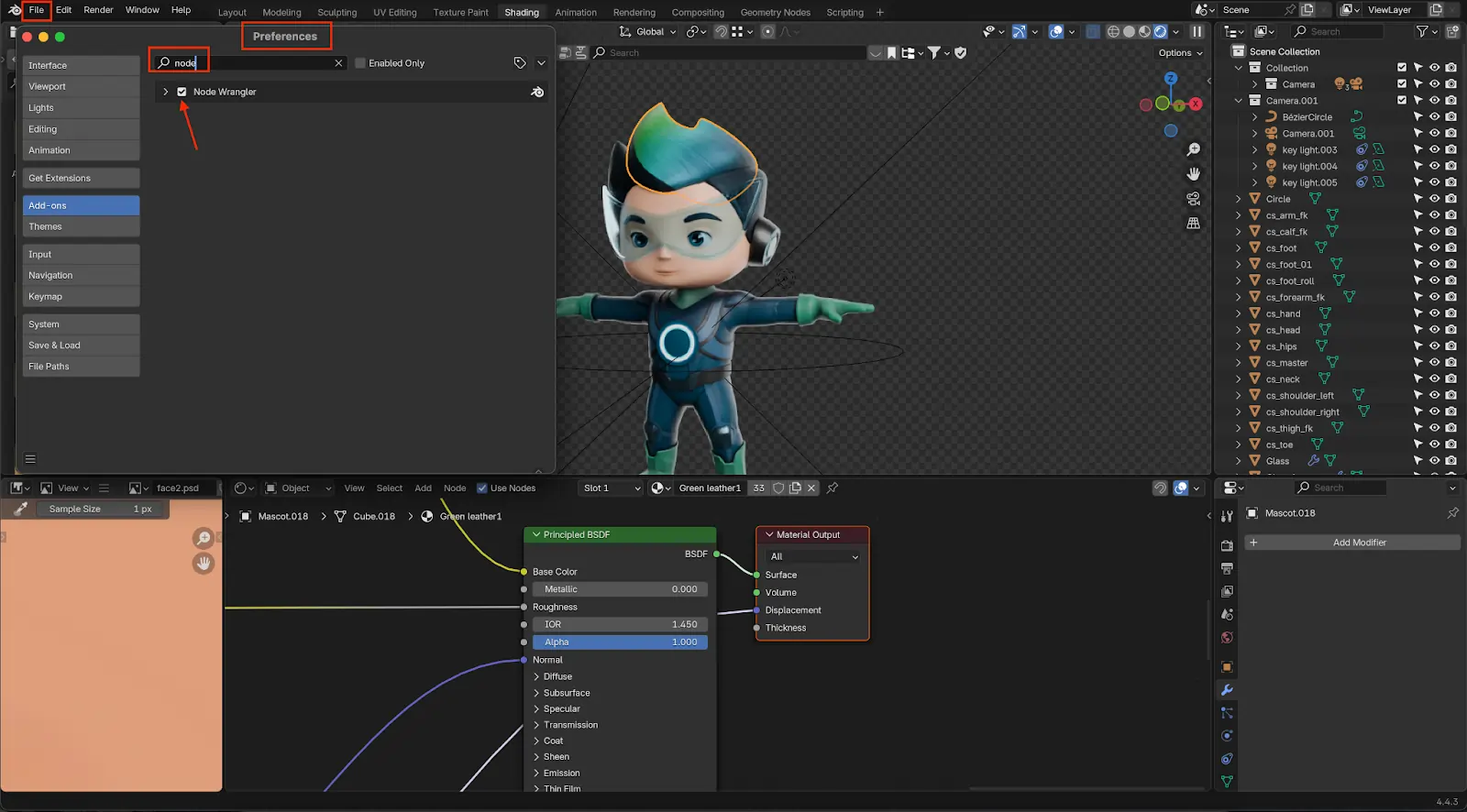Select rendered viewport shading

[1160, 31]
